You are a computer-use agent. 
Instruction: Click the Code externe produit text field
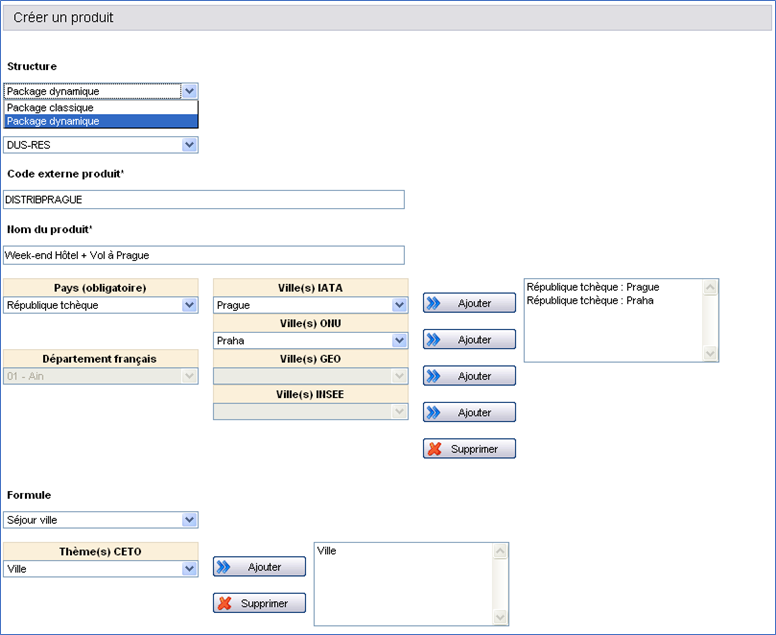[204, 200]
